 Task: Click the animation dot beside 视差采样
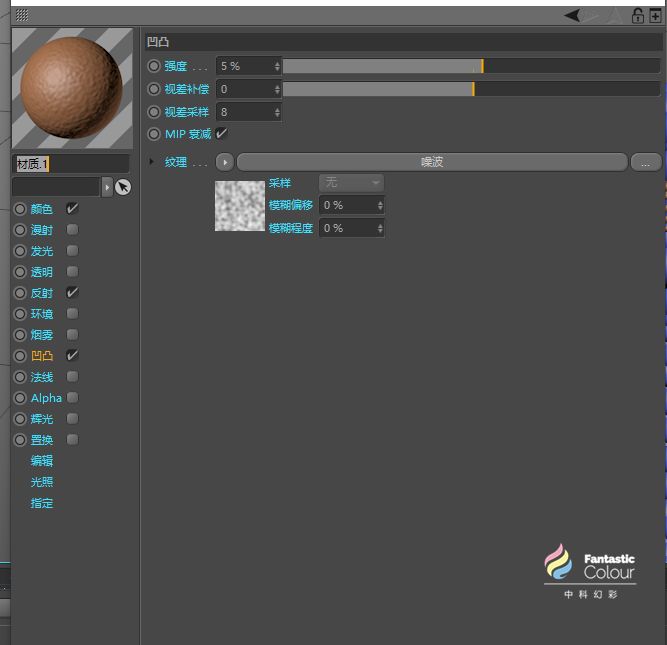click(x=154, y=112)
